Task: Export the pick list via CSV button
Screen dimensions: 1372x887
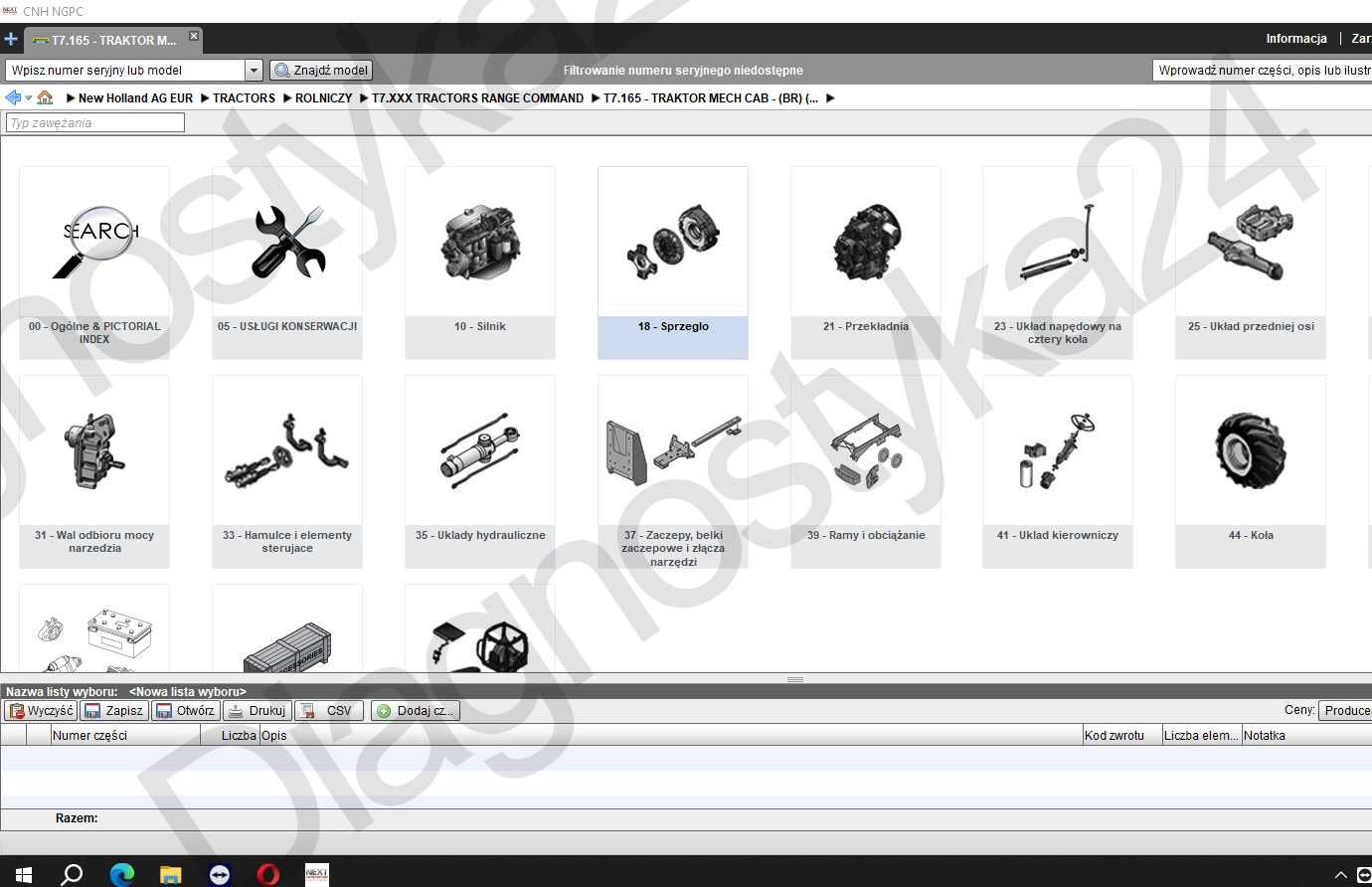Action: (x=329, y=711)
